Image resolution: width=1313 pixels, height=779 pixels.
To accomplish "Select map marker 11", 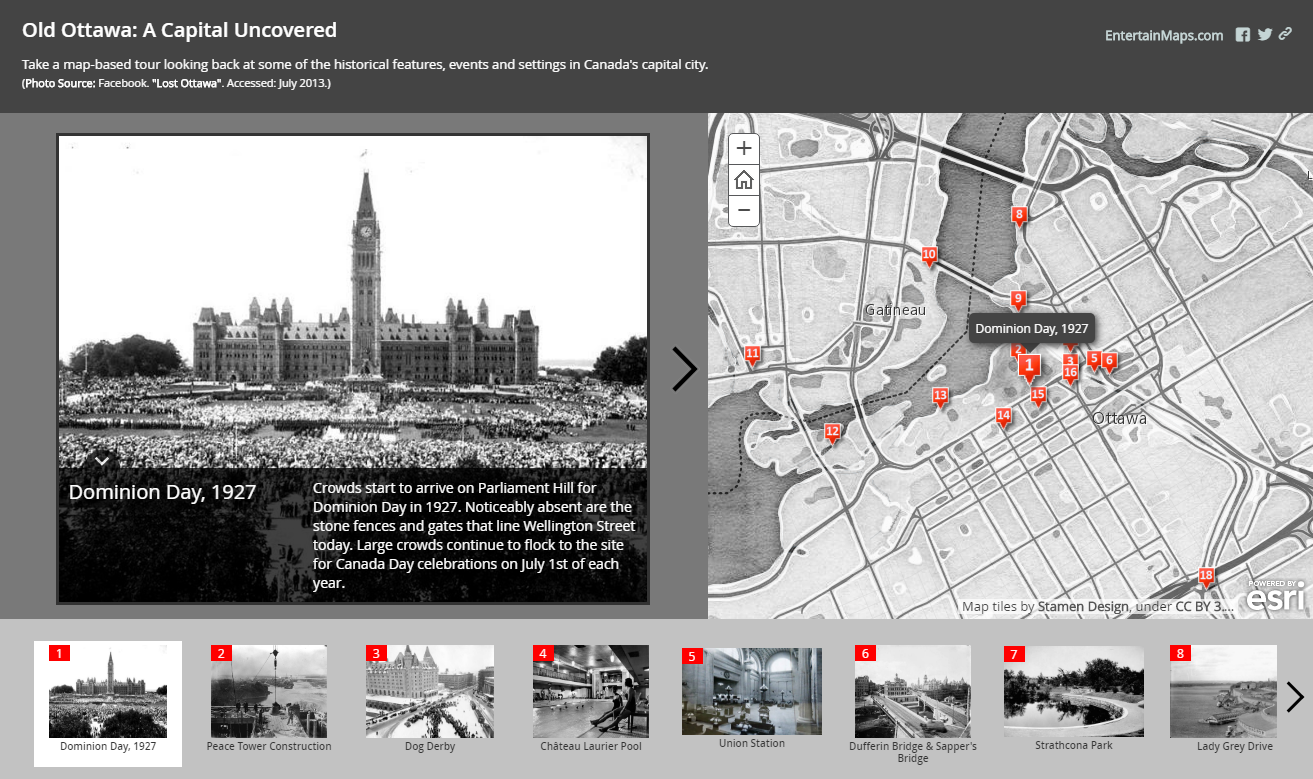I will tap(752, 355).
